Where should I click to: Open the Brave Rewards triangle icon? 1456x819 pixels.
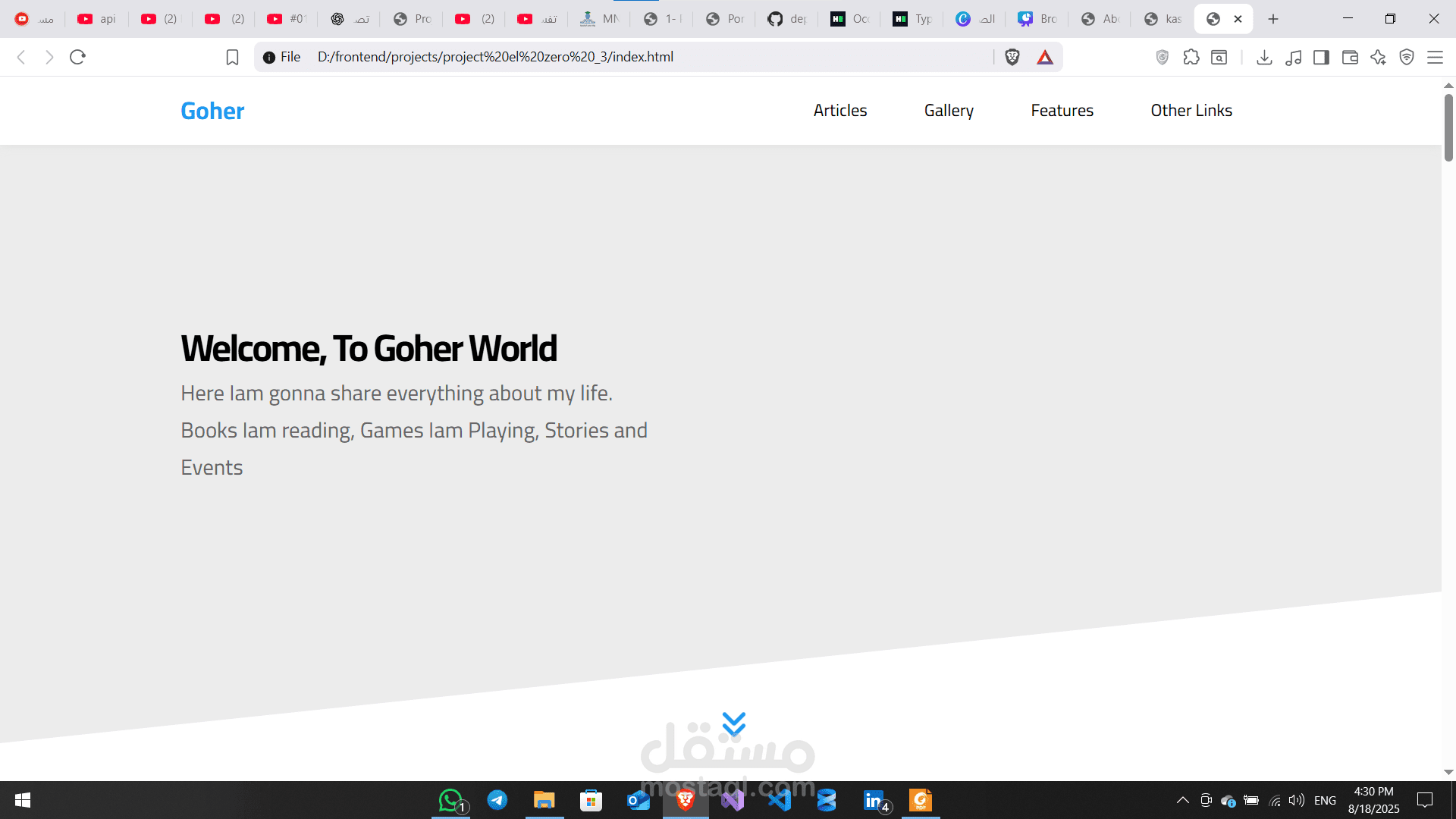click(1045, 57)
